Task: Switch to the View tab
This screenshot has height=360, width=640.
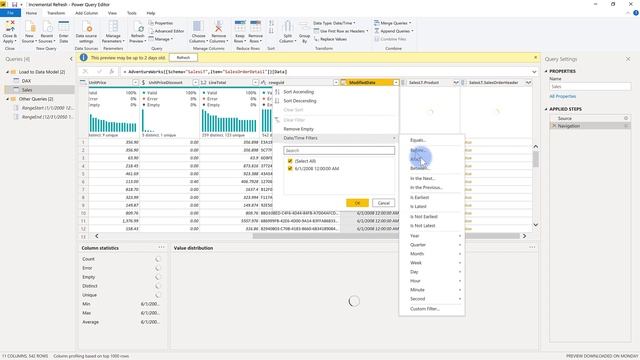Action: [x=112, y=13]
